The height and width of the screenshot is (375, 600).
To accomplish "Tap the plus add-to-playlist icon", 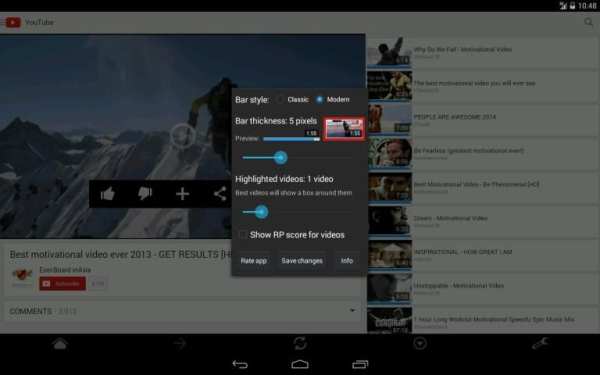I will point(183,194).
